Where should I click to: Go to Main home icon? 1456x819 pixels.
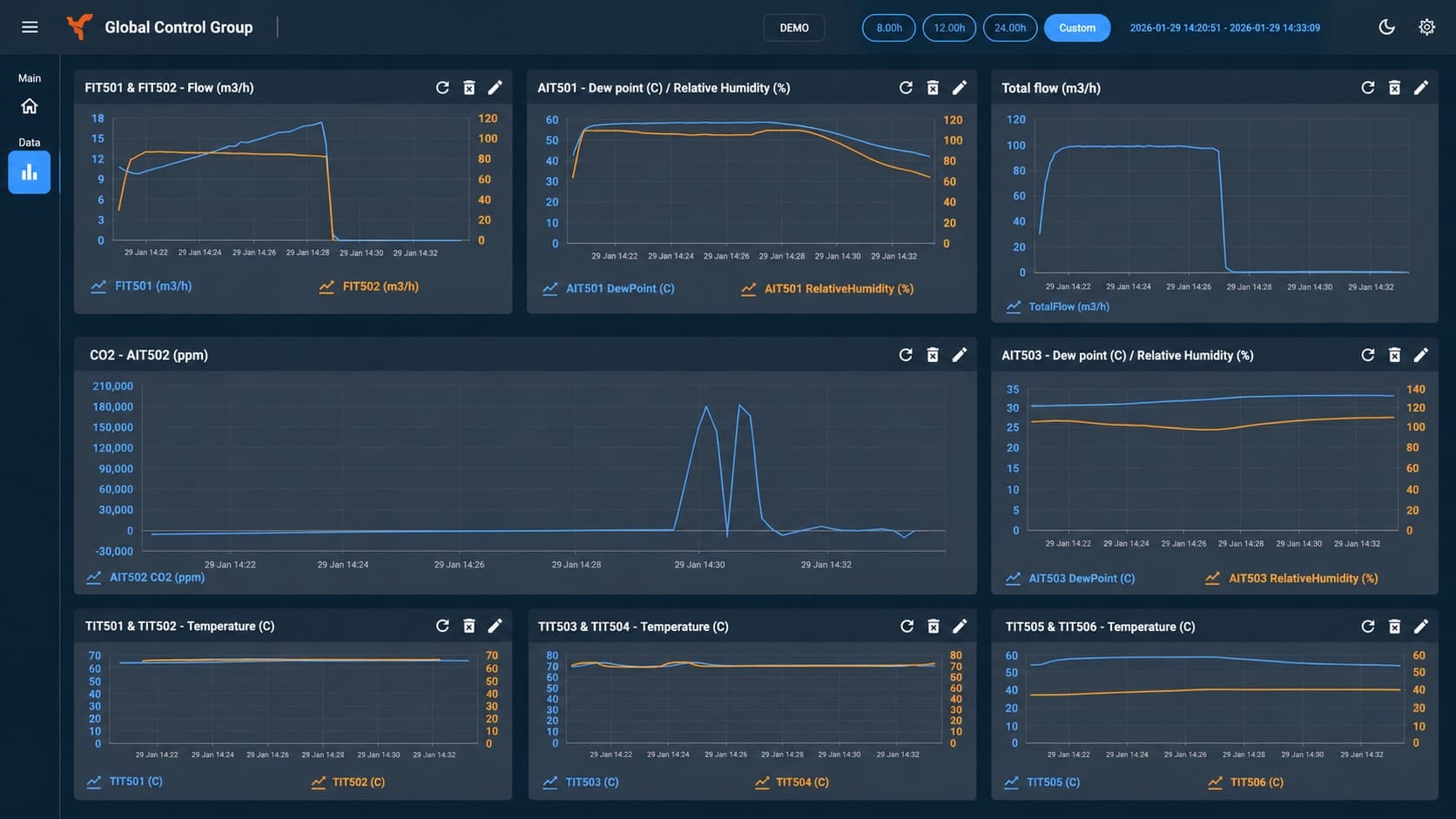(x=30, y=106)
